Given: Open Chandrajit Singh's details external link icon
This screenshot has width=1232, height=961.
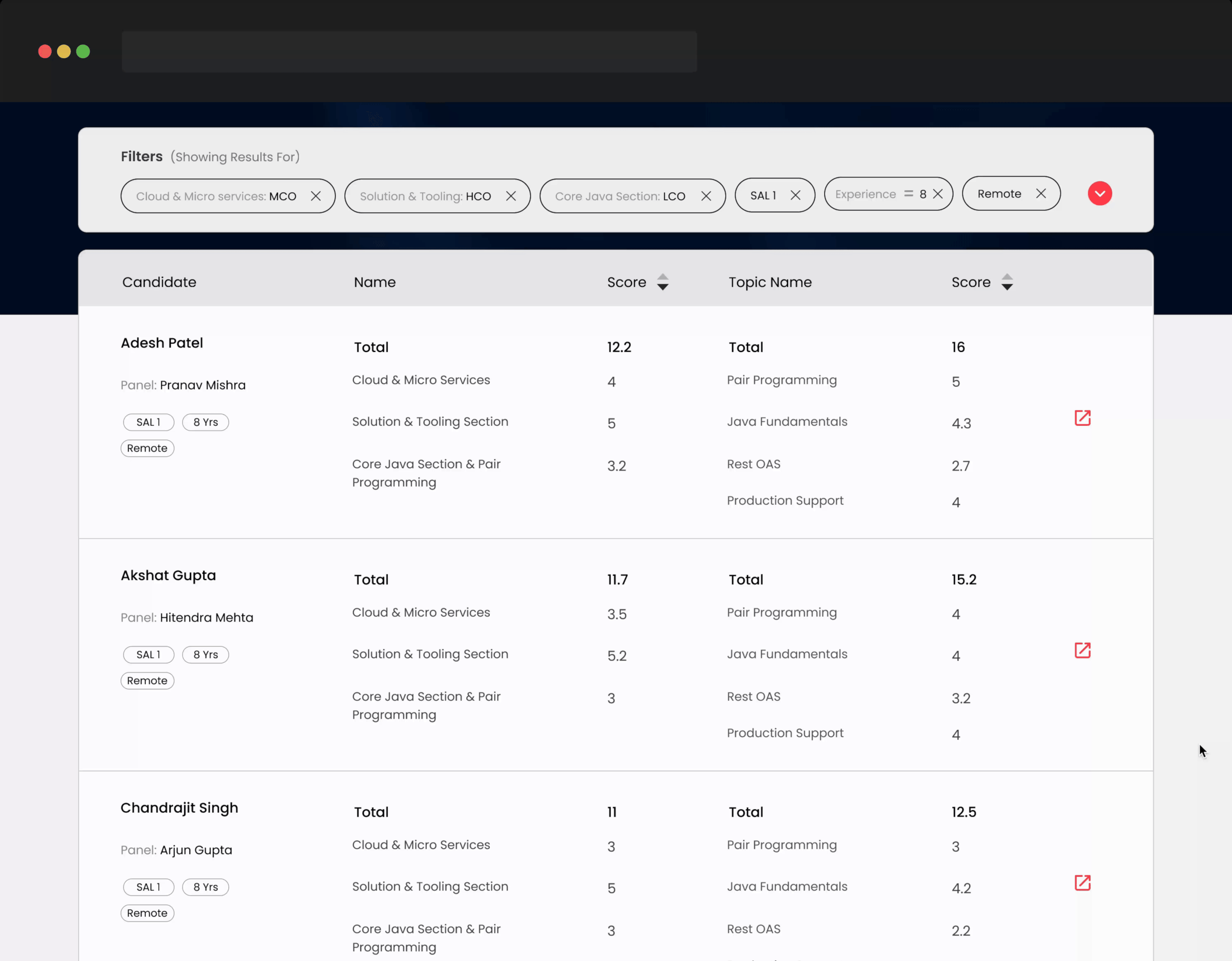Looking at the screenshot, I should (x=1082, y=883).
